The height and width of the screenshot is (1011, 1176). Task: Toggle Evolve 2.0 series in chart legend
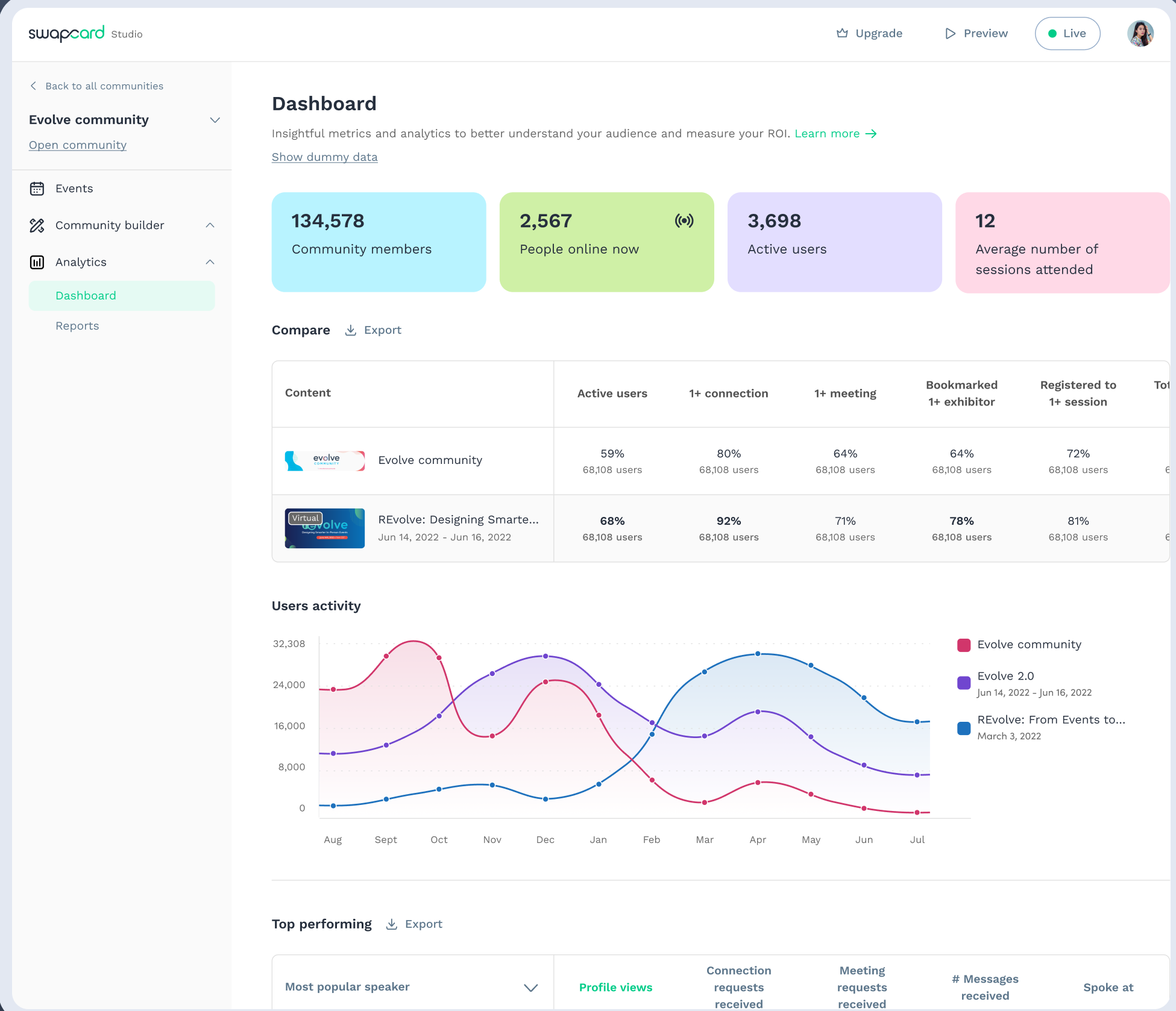1005,676
